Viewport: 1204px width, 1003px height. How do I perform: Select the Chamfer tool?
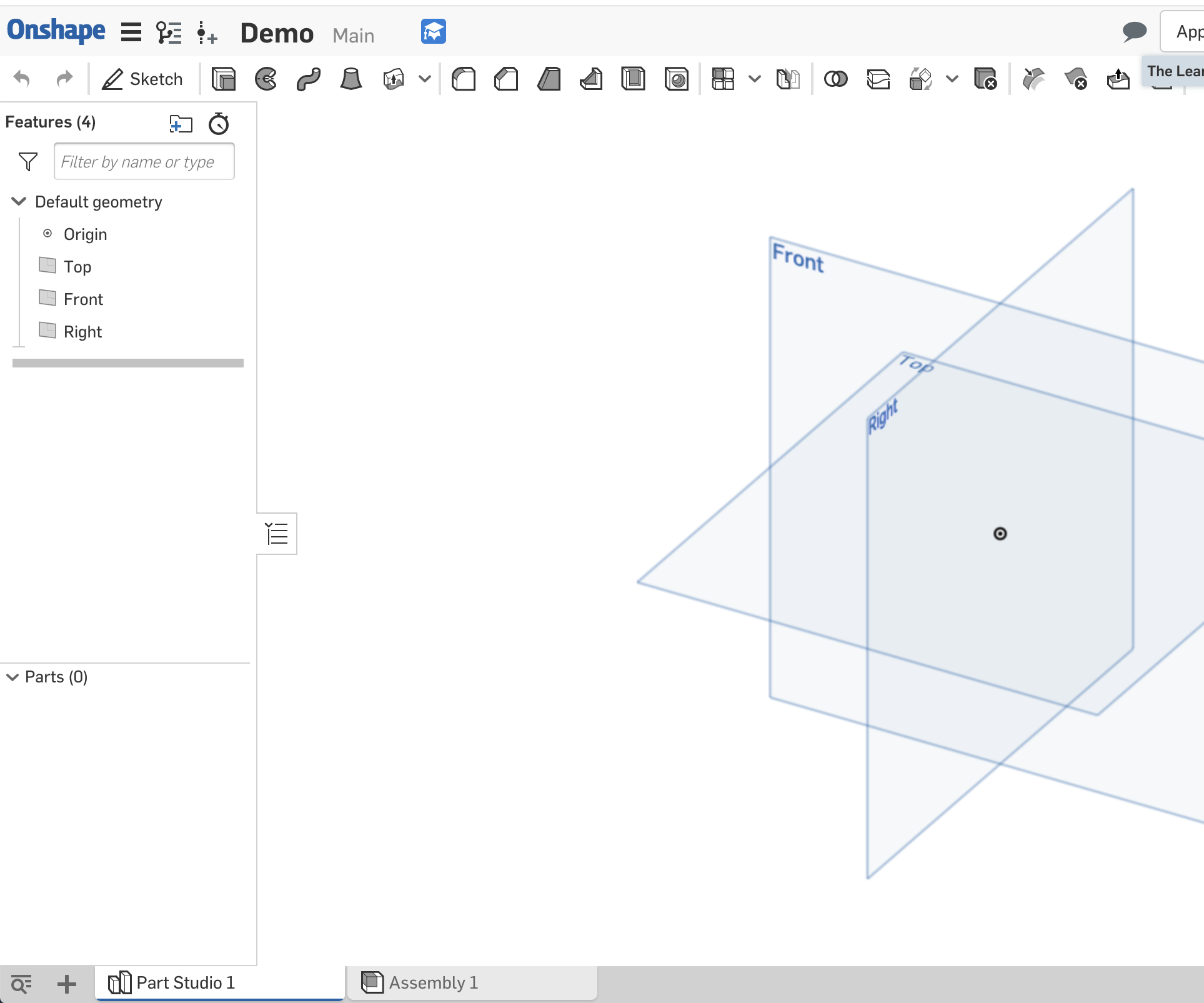506,79
